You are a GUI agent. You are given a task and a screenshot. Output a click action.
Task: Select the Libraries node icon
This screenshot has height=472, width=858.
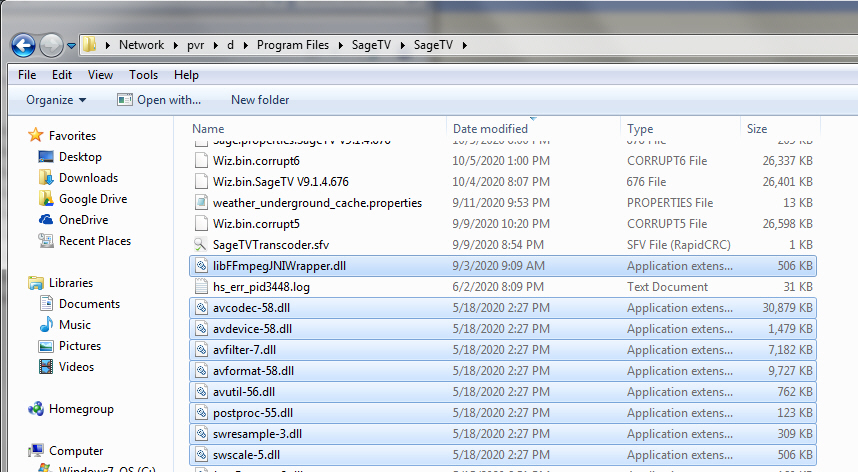(36, 283)
